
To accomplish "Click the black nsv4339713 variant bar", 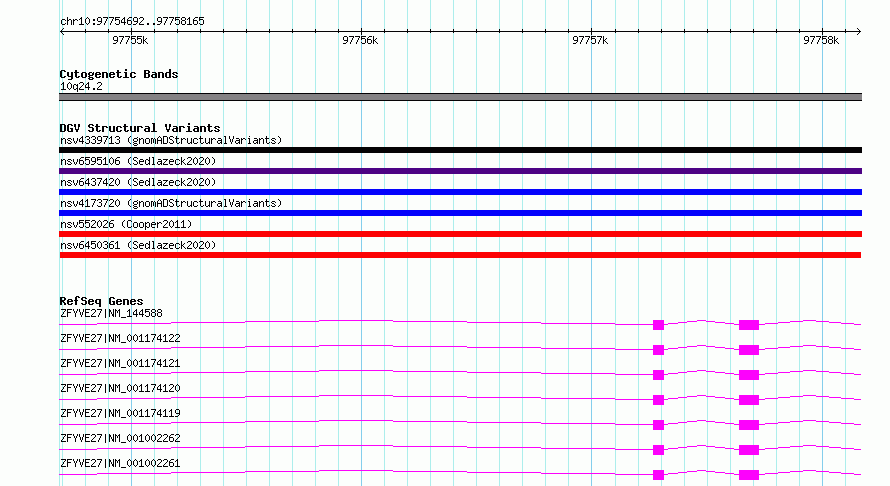I will click(x=460, y=150).
